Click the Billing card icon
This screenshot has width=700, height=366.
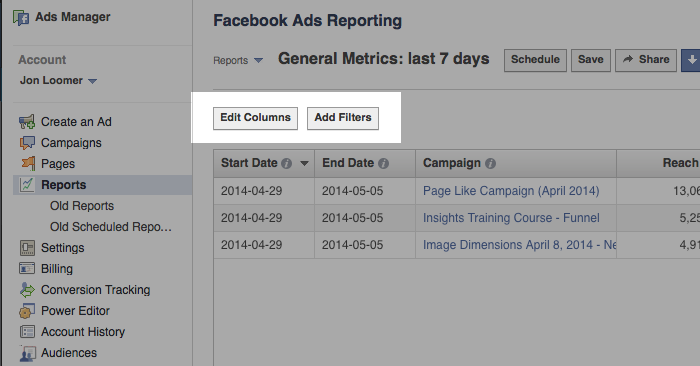(27, 268)
